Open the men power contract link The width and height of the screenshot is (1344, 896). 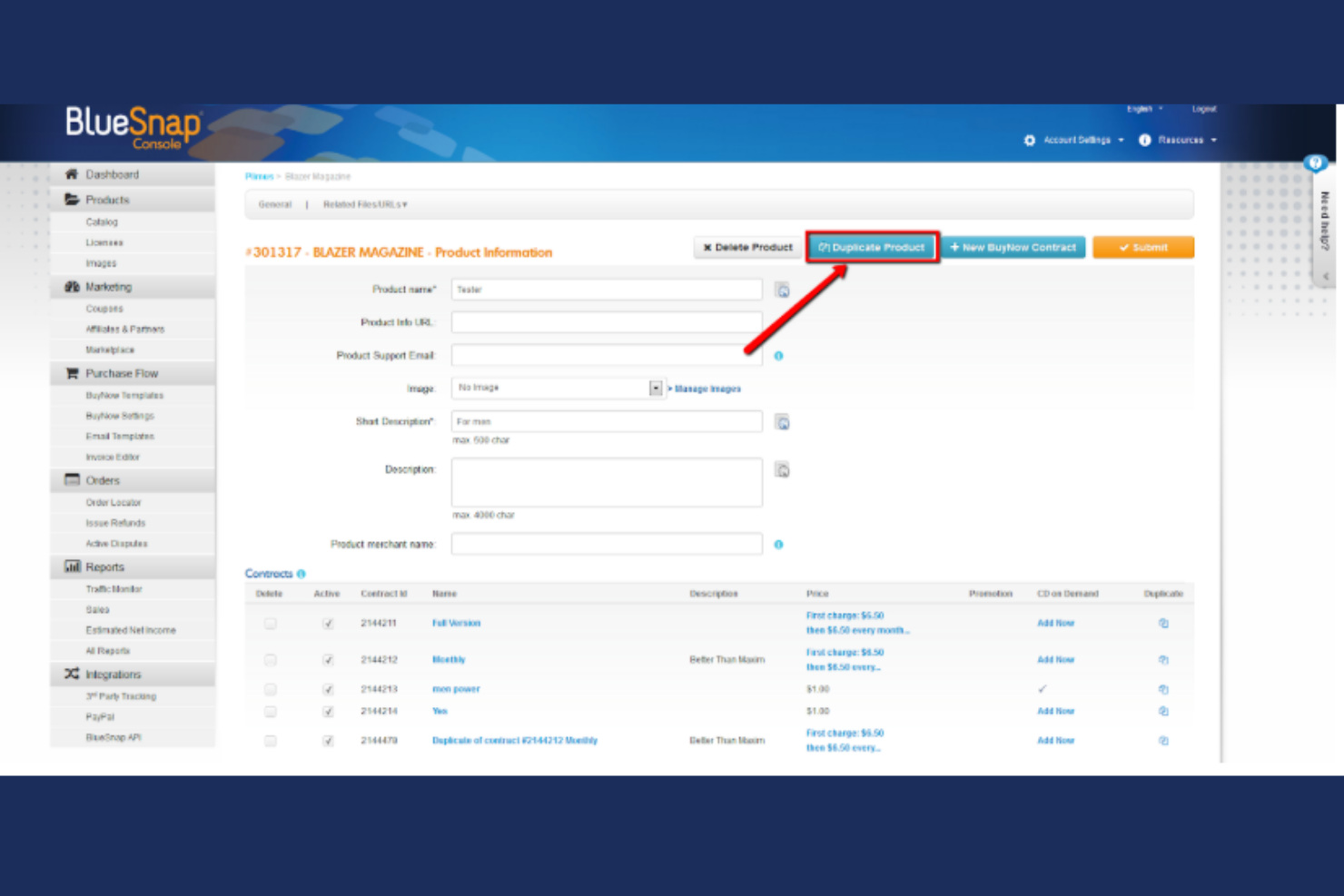click(456, 690)
